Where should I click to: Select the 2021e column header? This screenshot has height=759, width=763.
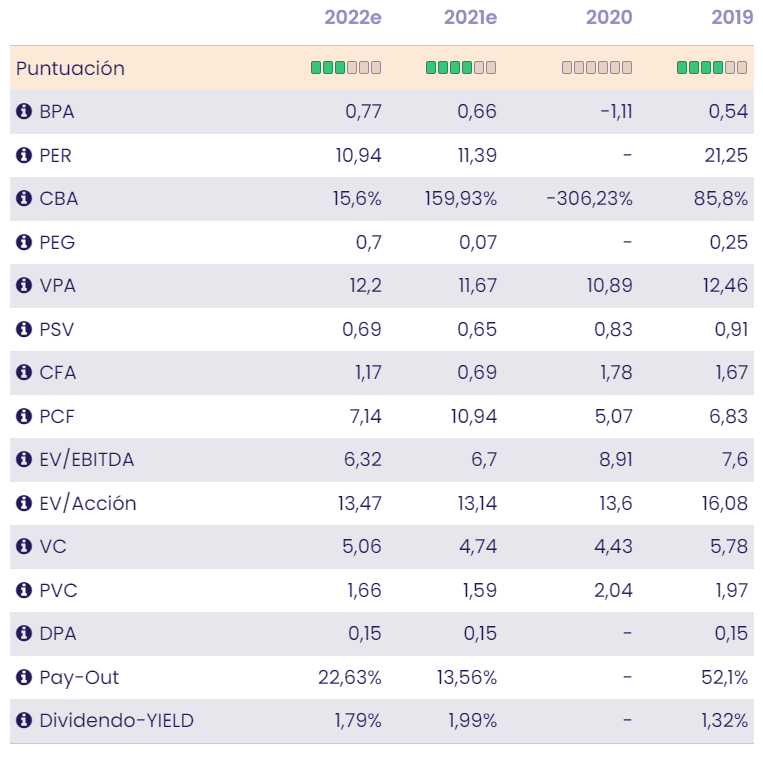[x=469, y=17]
